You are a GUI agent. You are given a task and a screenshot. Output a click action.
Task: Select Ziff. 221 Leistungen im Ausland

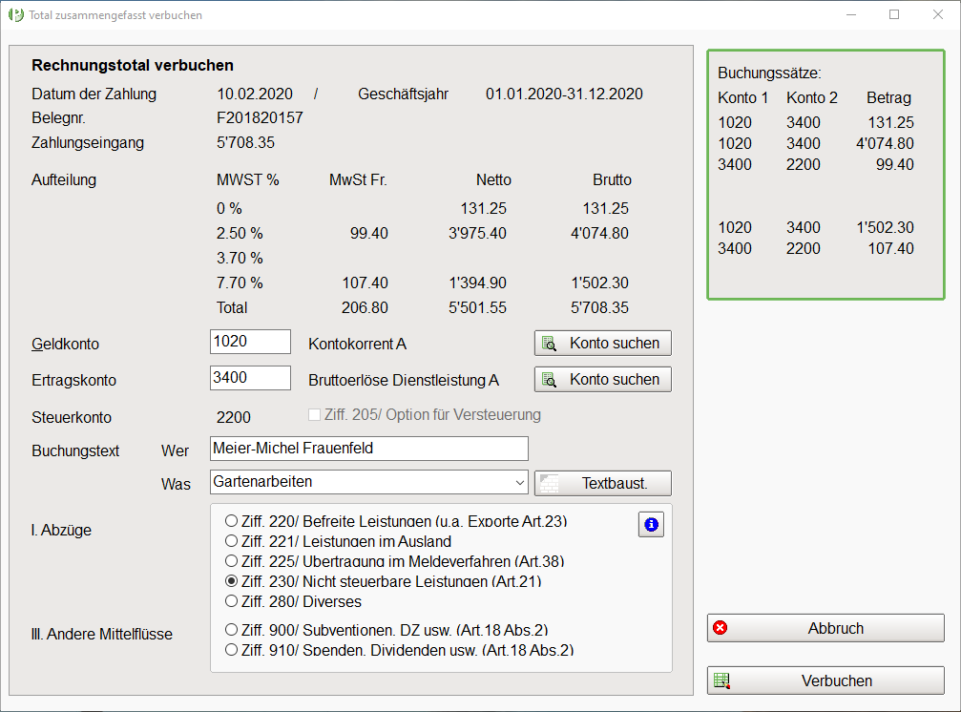232,541
